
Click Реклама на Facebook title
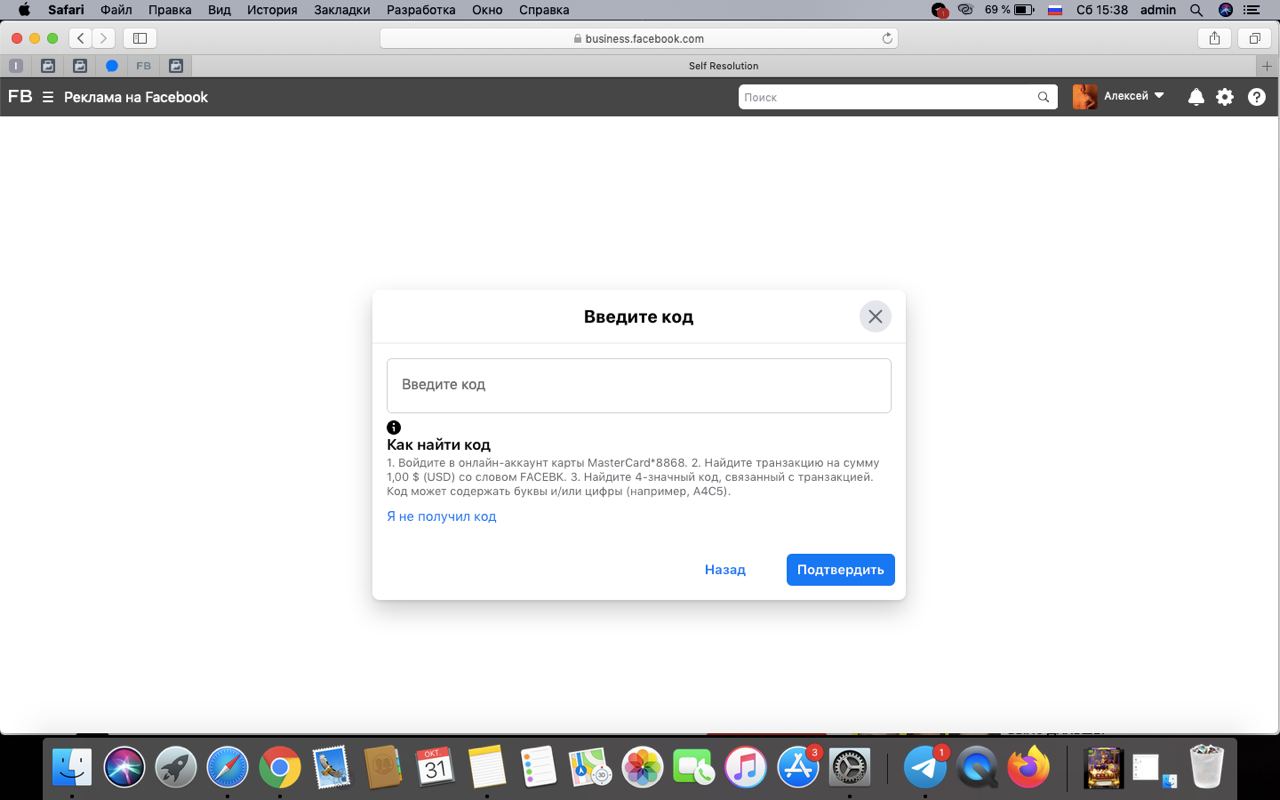point(136,97)
